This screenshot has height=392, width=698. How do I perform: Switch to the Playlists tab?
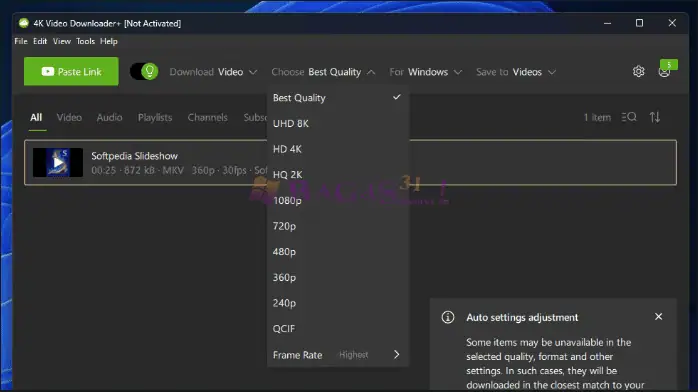tap(155, 117)
